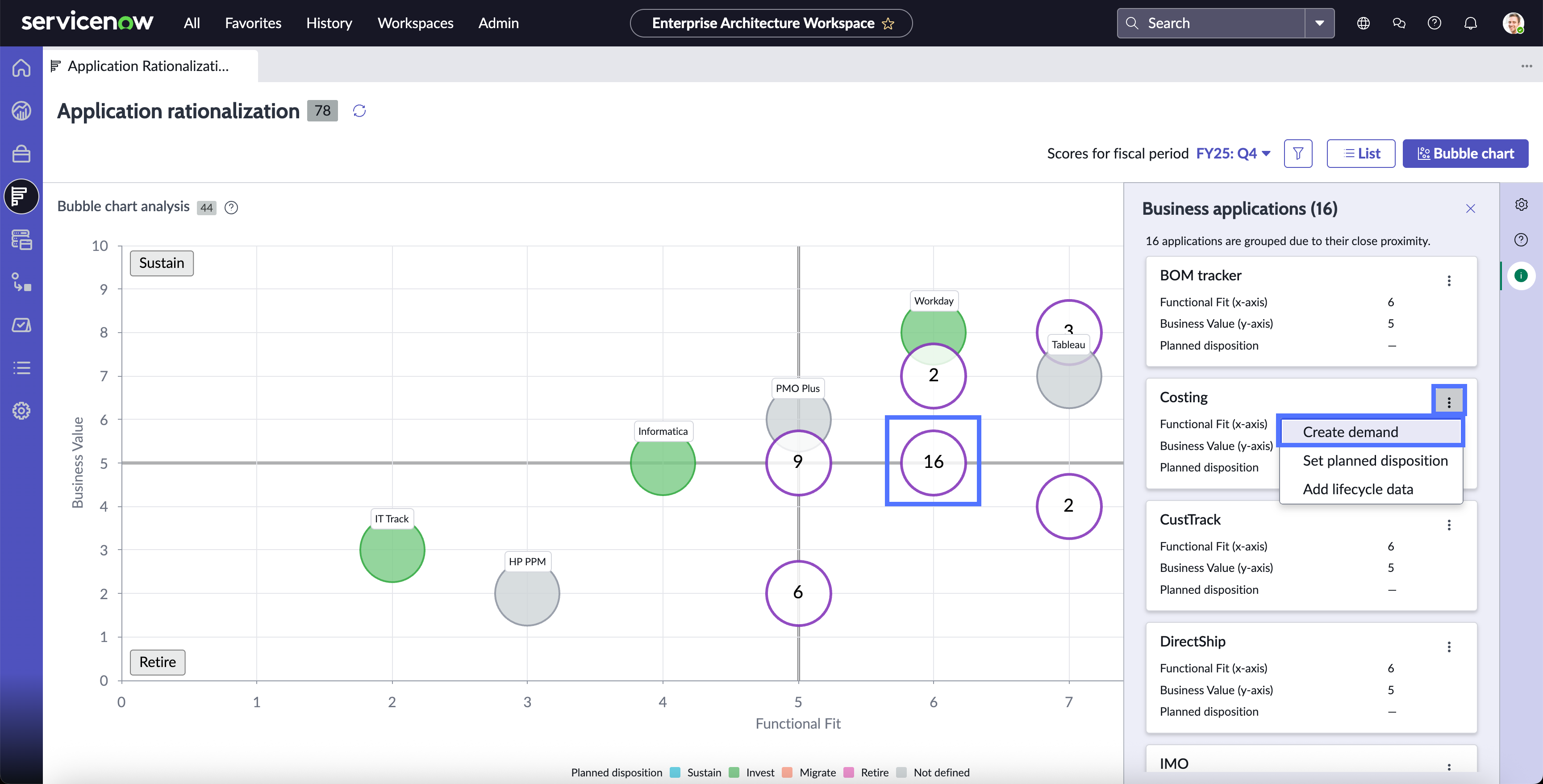The width and height of the screenshot is (1543, 784).
Task: Choose Add lifecycle data
Action: tap(1371, 489)
